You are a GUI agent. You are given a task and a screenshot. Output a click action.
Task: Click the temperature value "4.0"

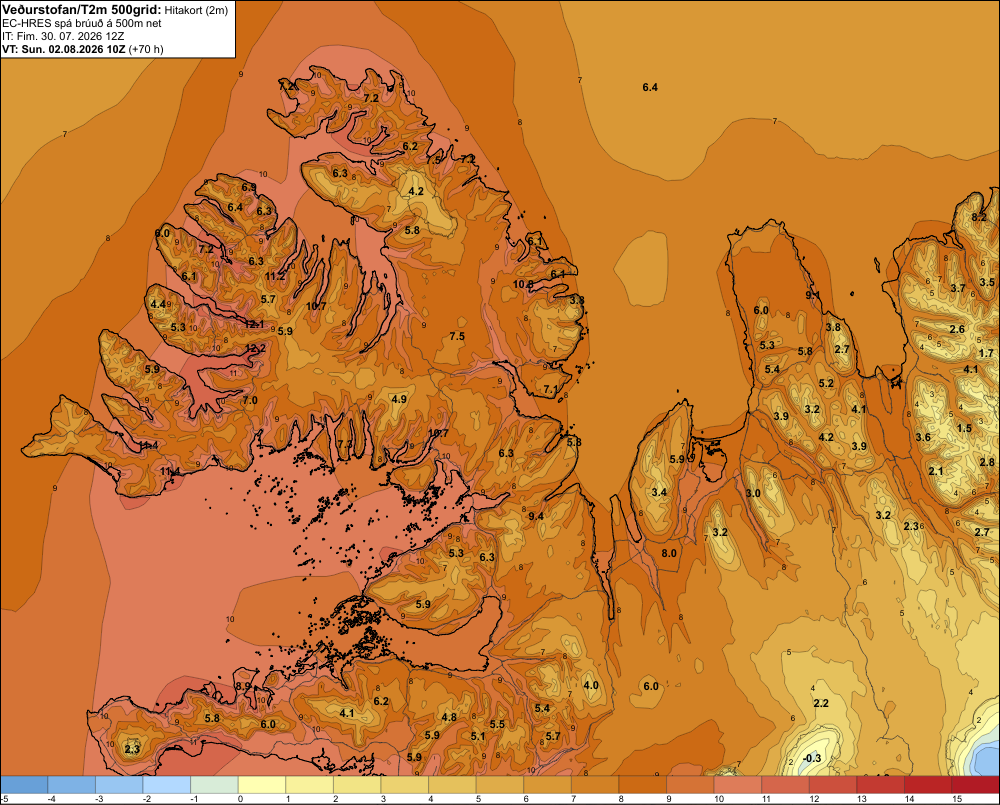point(591,685)
